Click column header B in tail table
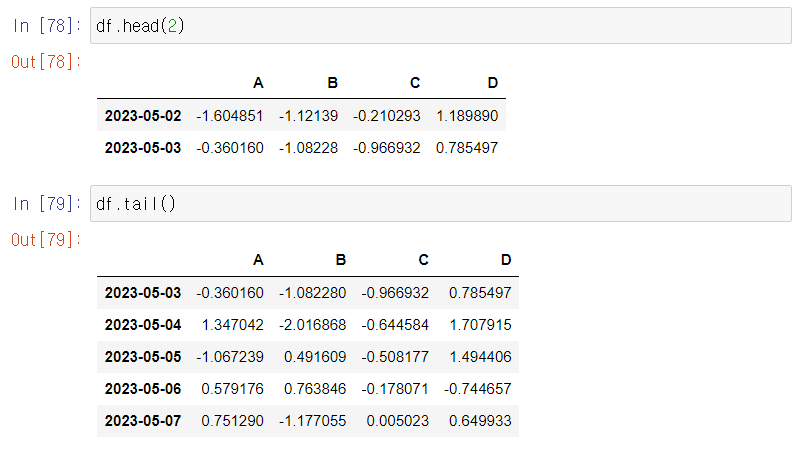This screenshot has height=454, width=799. point(341,260)
